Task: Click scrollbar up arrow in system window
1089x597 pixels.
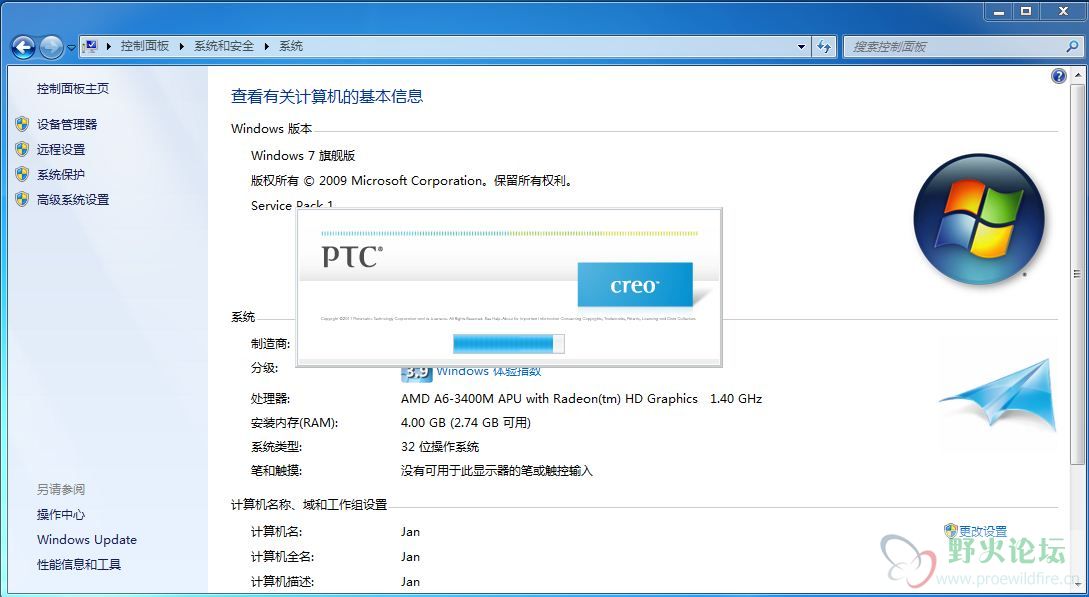Action: click(1078, 75)
